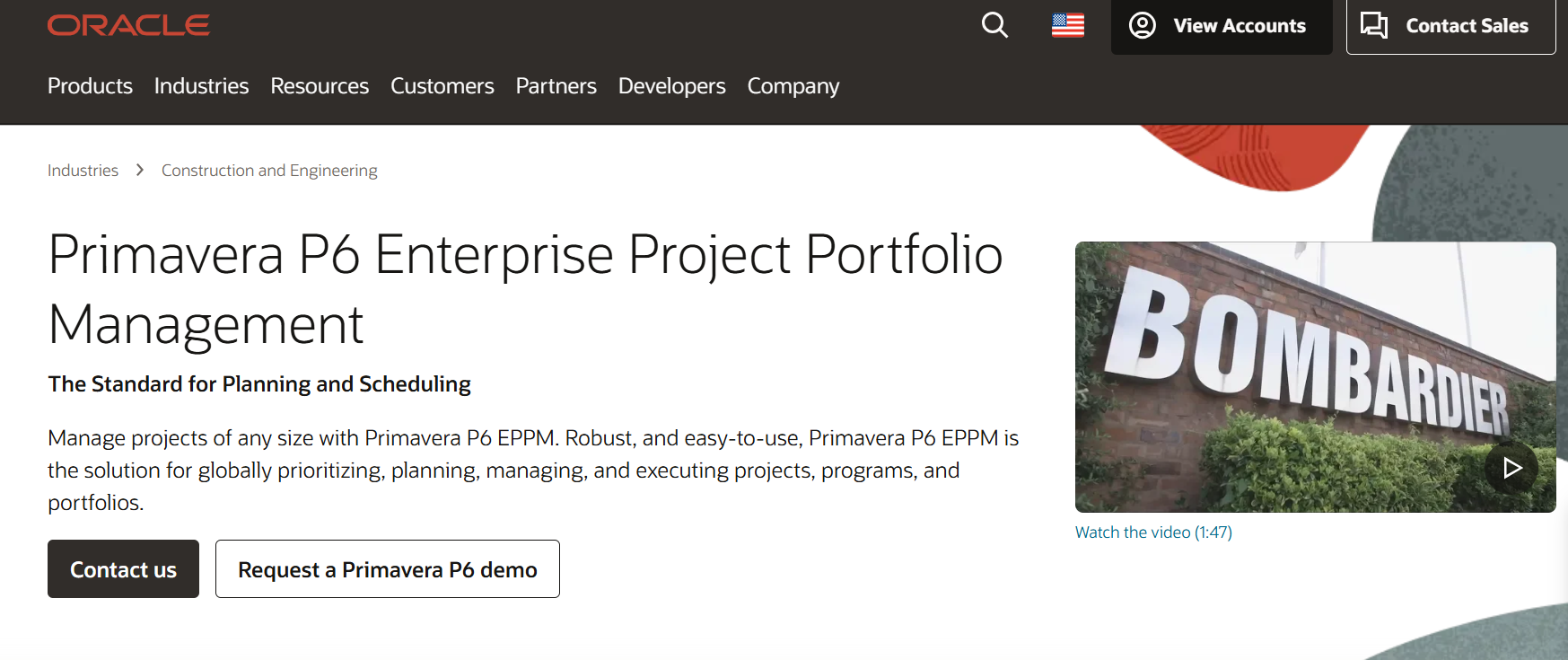1568x660 pixels.
Task: Open the Industries menu
Action: (201, 86)
